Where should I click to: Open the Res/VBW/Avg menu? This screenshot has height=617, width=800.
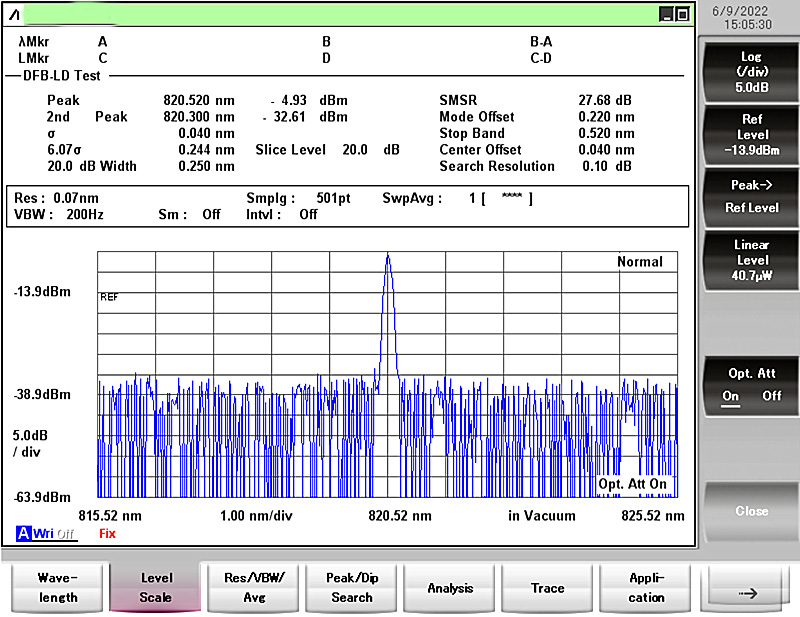[254, 587]
